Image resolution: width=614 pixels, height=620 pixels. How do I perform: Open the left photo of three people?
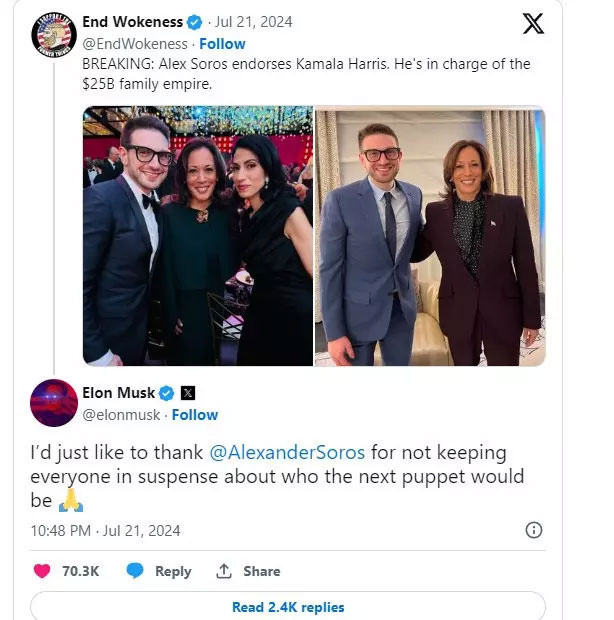pyautogui.click(x=197, y=236)
